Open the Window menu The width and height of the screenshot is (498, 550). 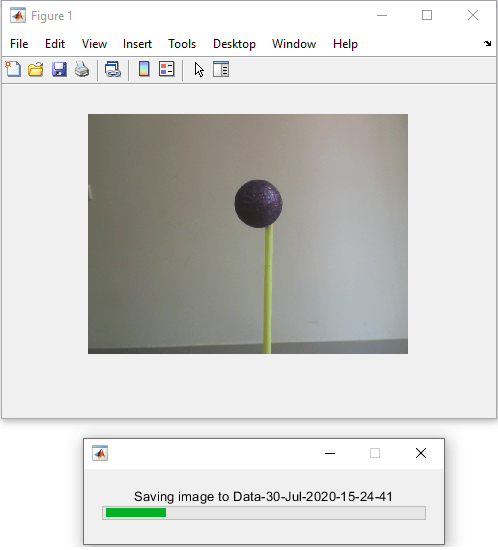tap(294, 44)
